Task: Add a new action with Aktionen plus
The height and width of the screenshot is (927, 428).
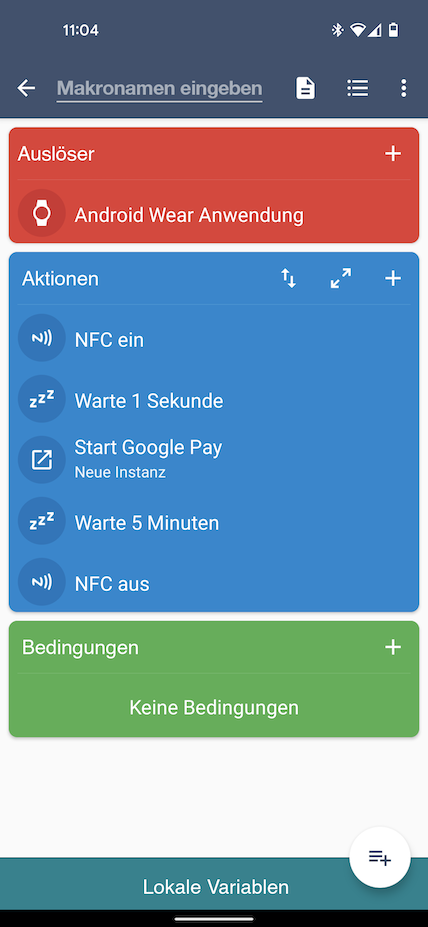Action: [x=393, y=278]
